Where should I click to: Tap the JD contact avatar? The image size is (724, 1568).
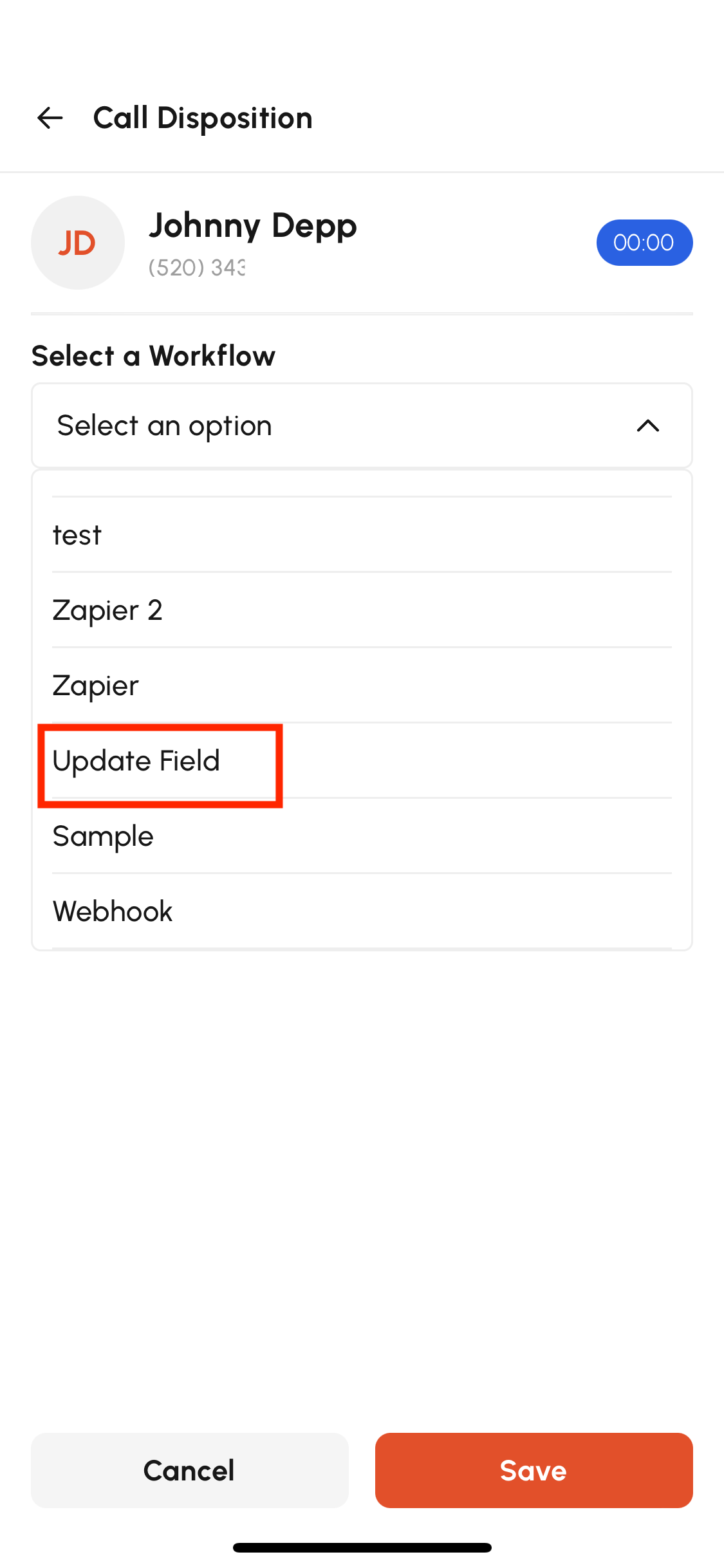pos(78,243)
